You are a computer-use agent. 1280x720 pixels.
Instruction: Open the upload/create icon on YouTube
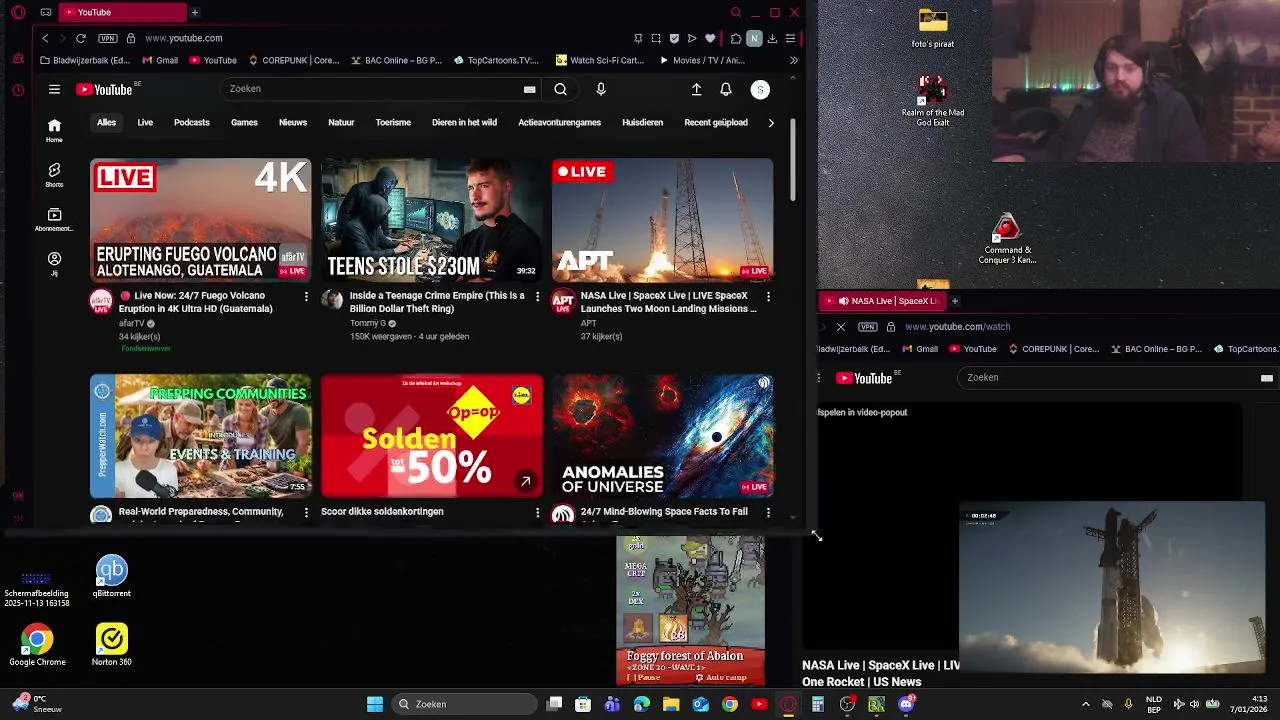696,89
